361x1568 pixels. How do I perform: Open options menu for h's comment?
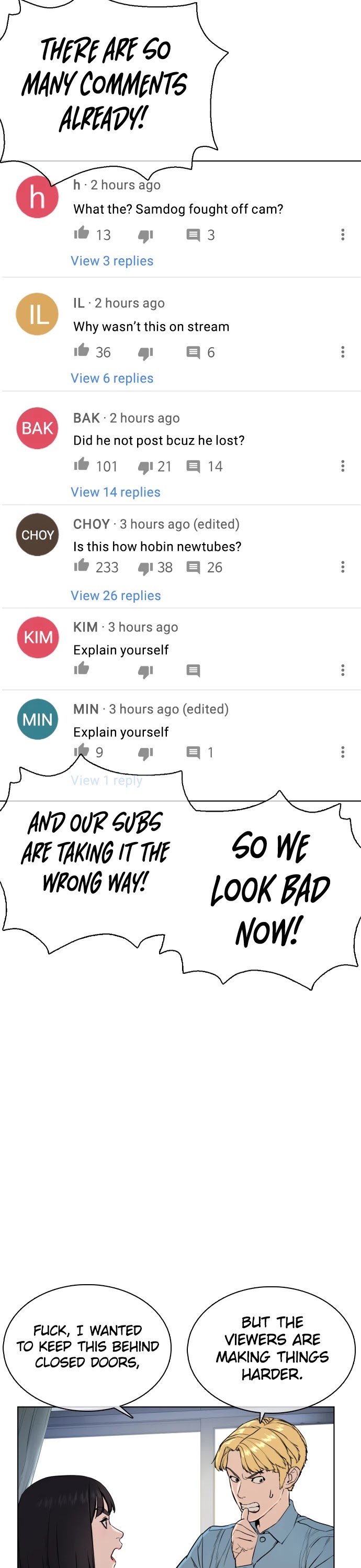tap(343, 235)
